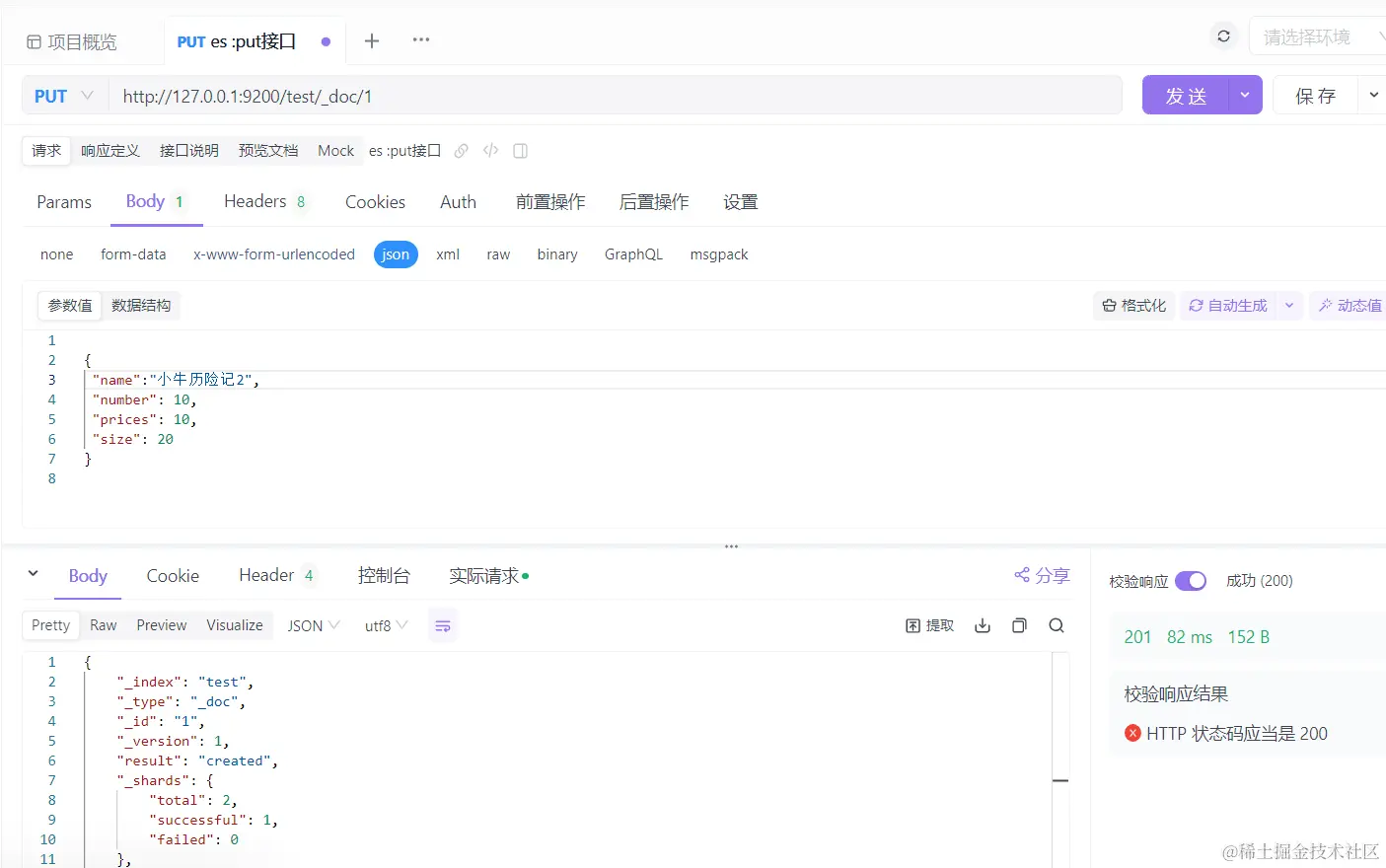The height and width of the screenshot is (868, 1386).
Task: Toggle the 校验响应 validation switch
Action: coord(1191,581)
